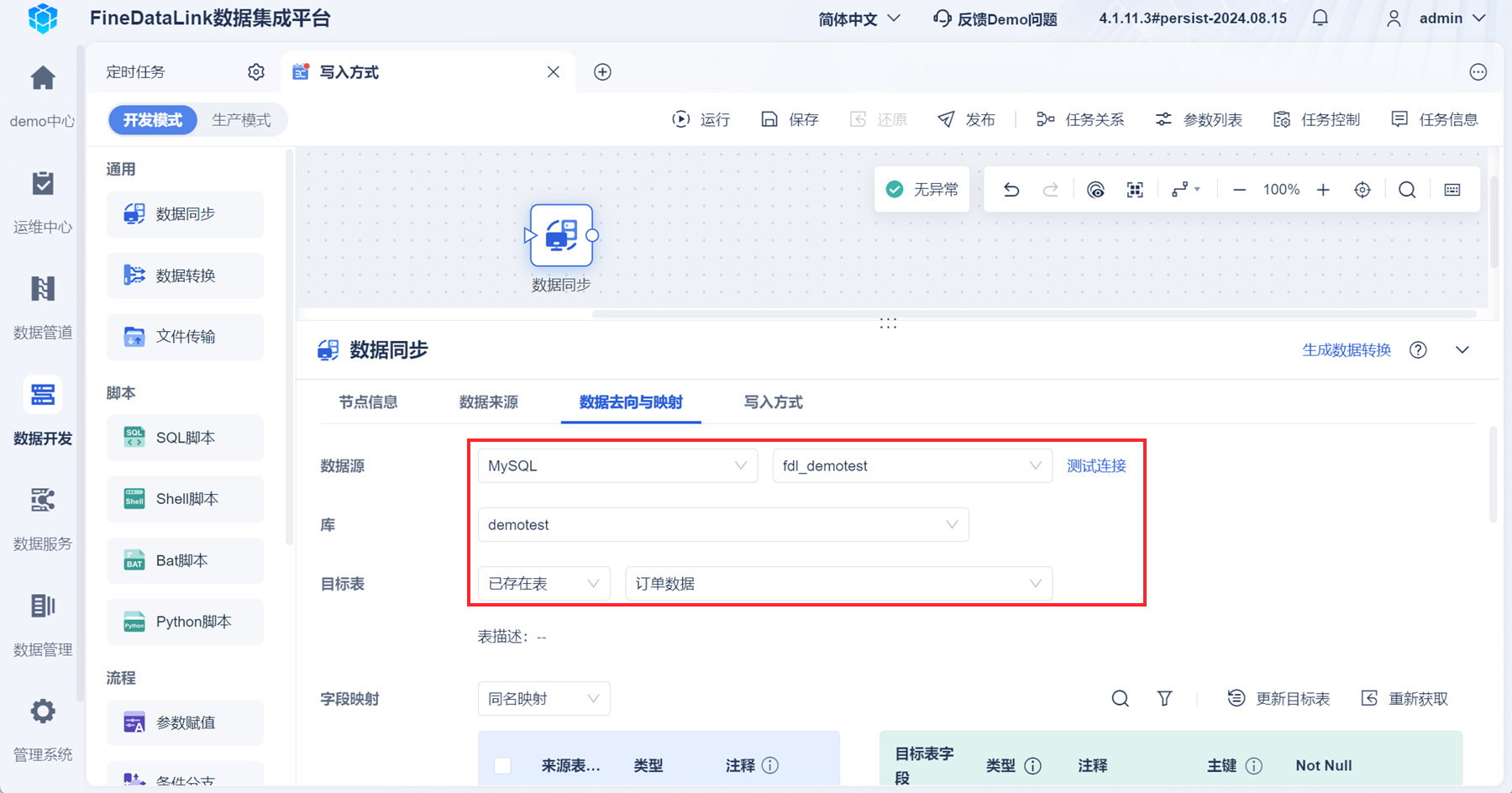Screen dimensions: 1512x793
Task: Open the 同名映射 field mapping dropdown
Action: [544, 699]
